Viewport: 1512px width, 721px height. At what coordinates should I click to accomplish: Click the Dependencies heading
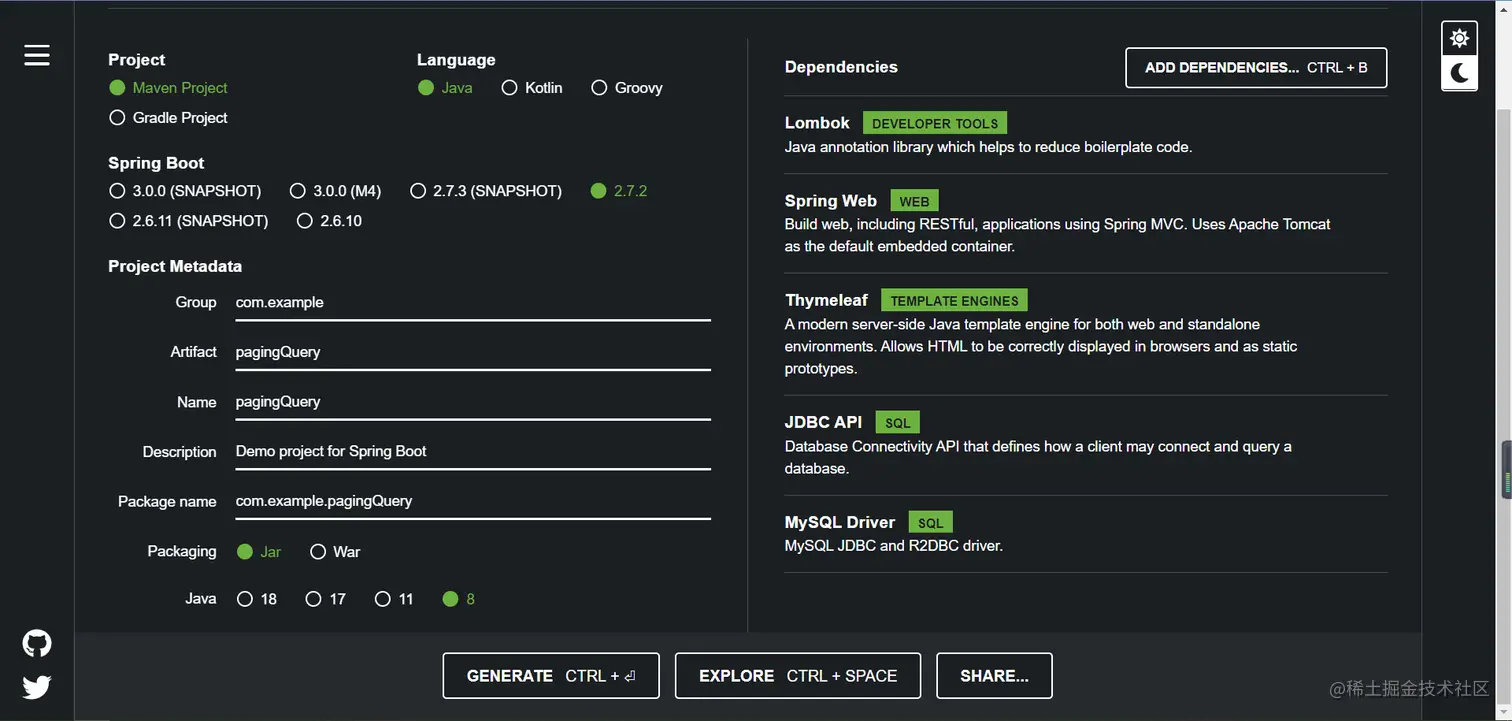(x=841, y=67)
